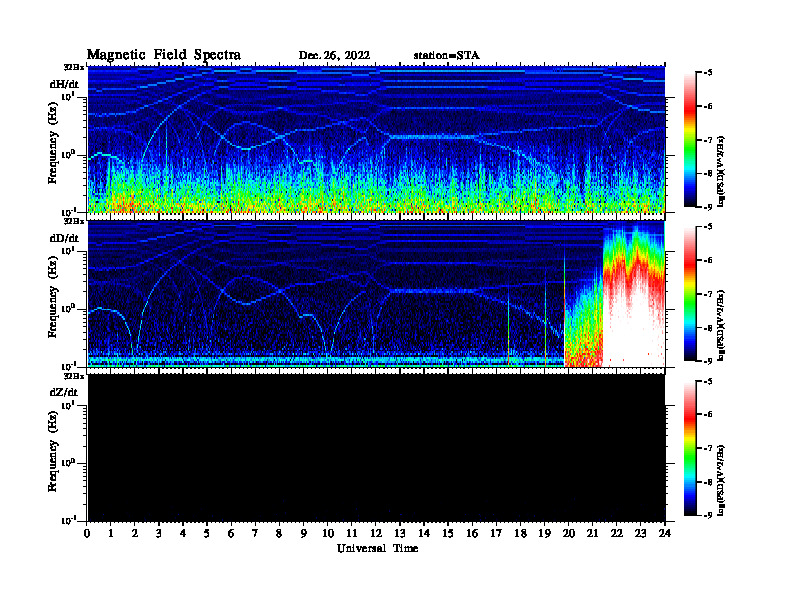Click hour 22 on the Universal Time axis

(x=616, y=533)
